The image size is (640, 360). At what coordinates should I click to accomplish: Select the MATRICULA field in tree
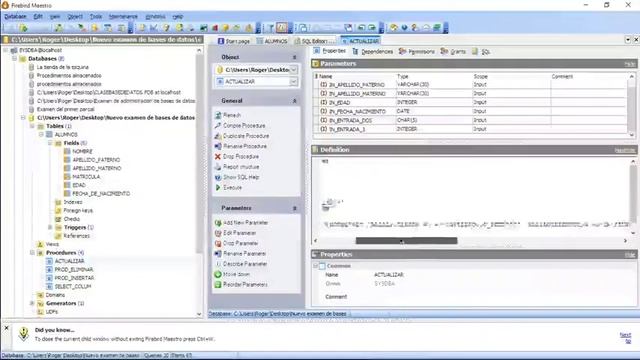click(86, 177)
